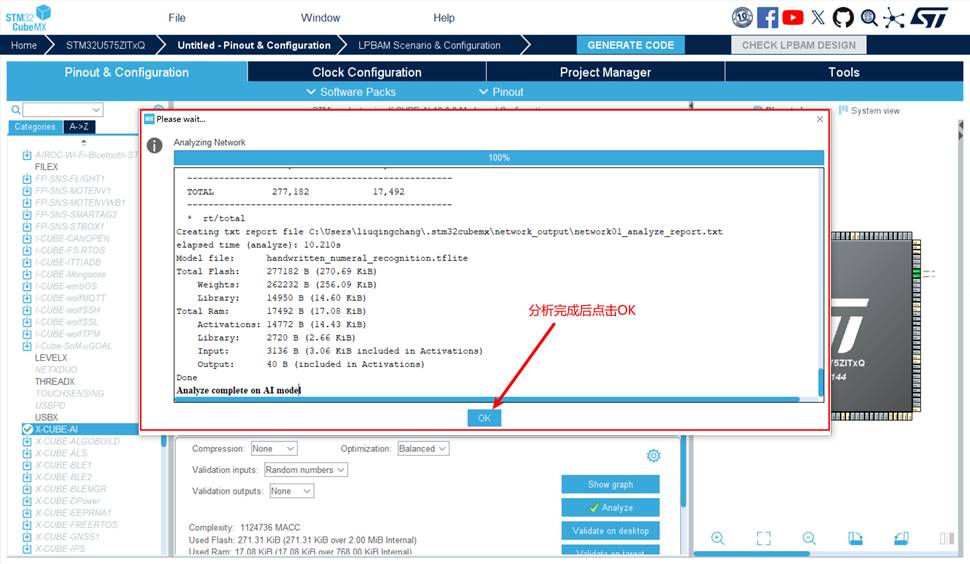
Task: Switch to the Tools tab
Action: pos(844,72)
